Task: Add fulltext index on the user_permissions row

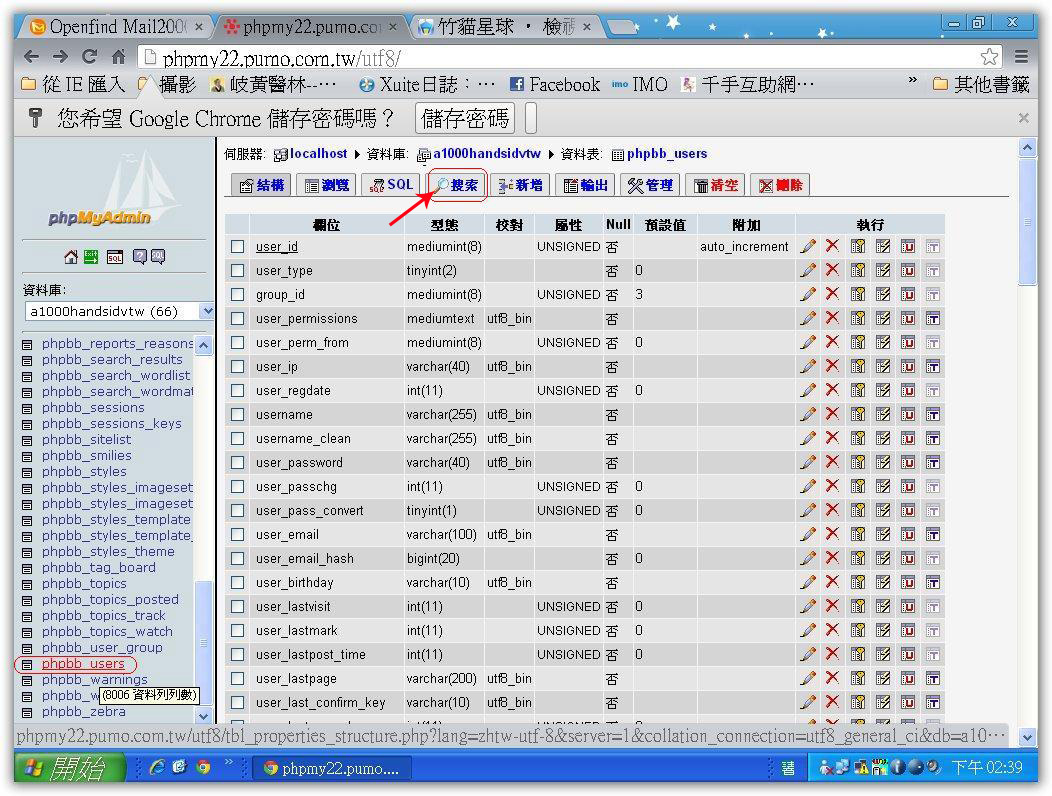Action: tap(932, 318)
